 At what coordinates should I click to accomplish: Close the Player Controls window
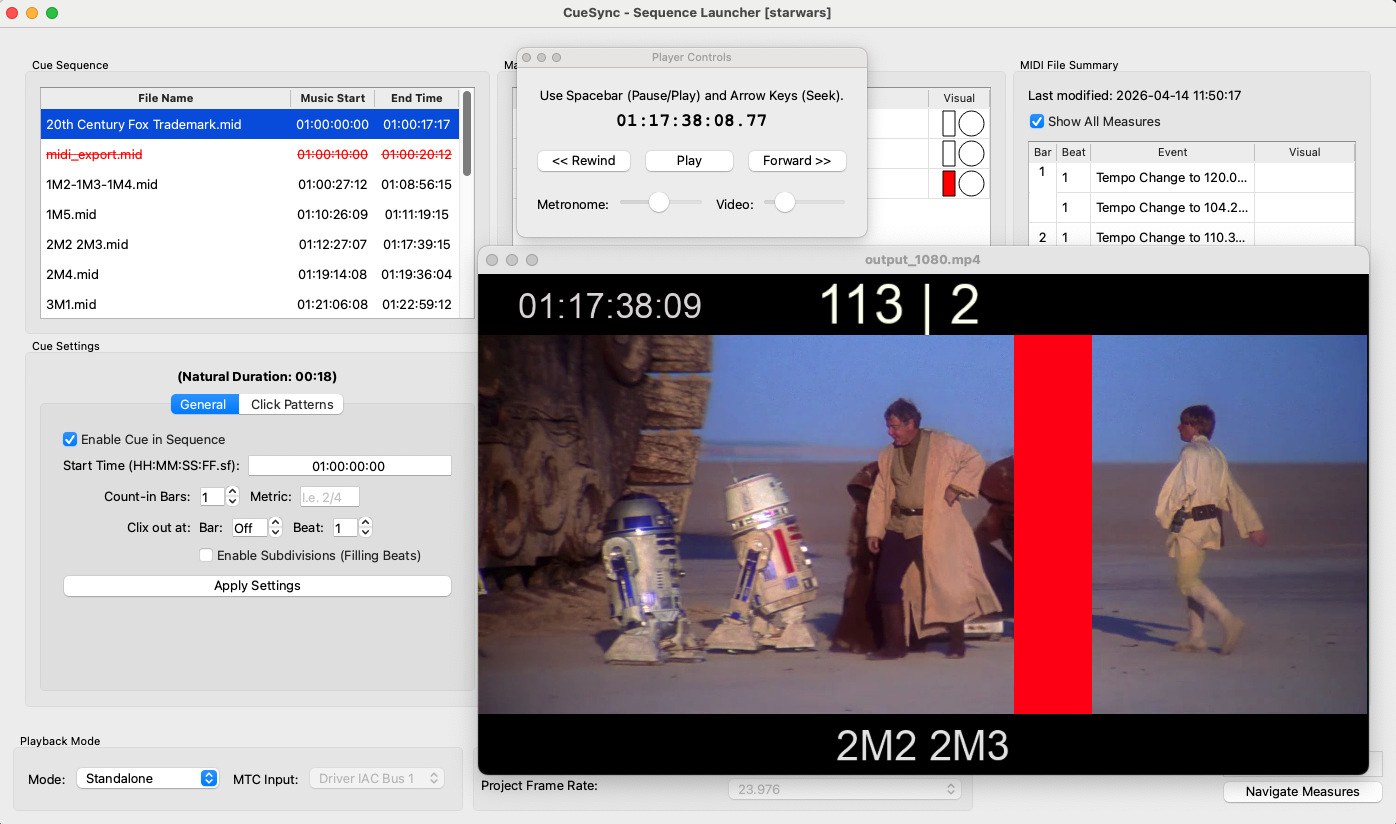[x=527, y=58]
